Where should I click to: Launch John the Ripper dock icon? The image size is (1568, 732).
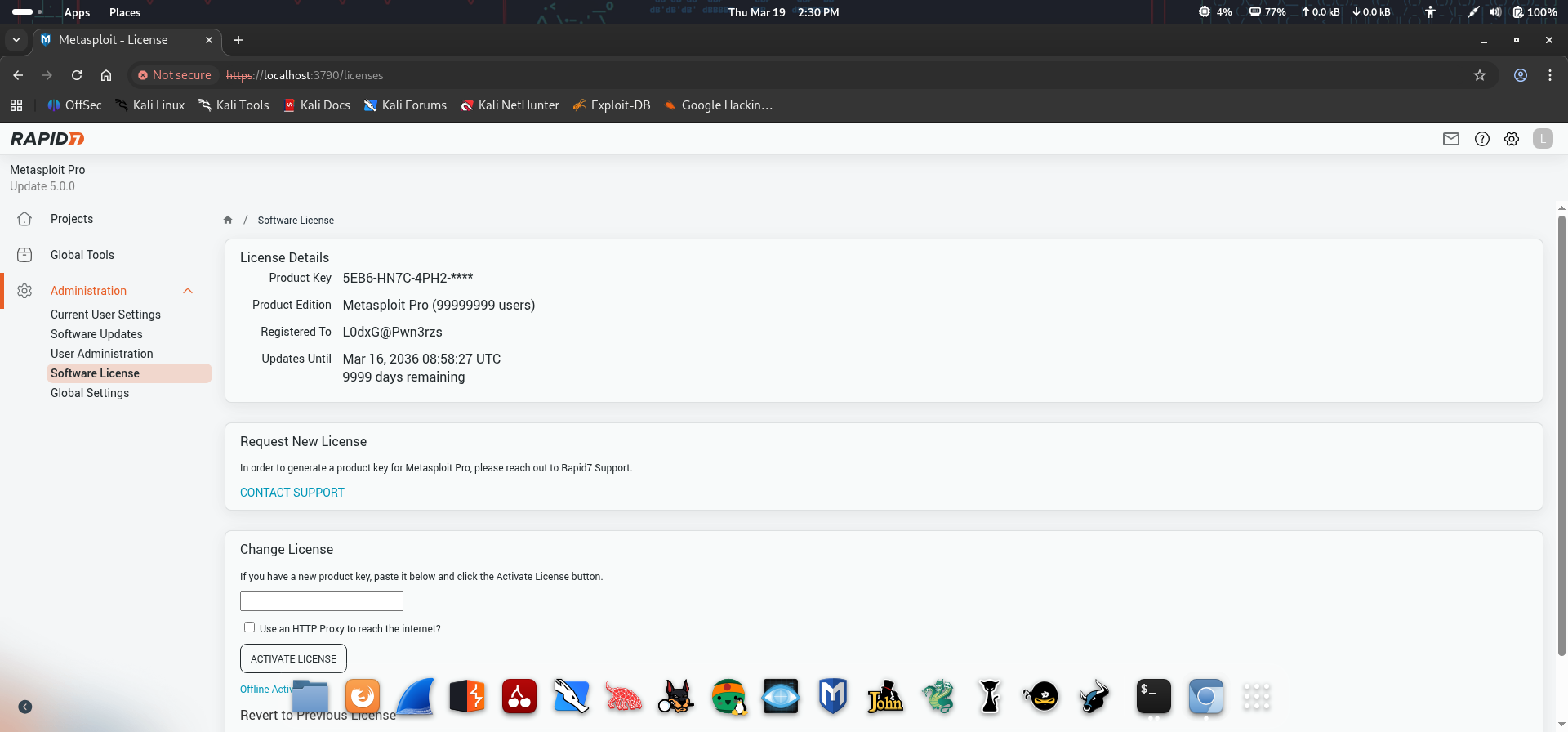[885, 697]
